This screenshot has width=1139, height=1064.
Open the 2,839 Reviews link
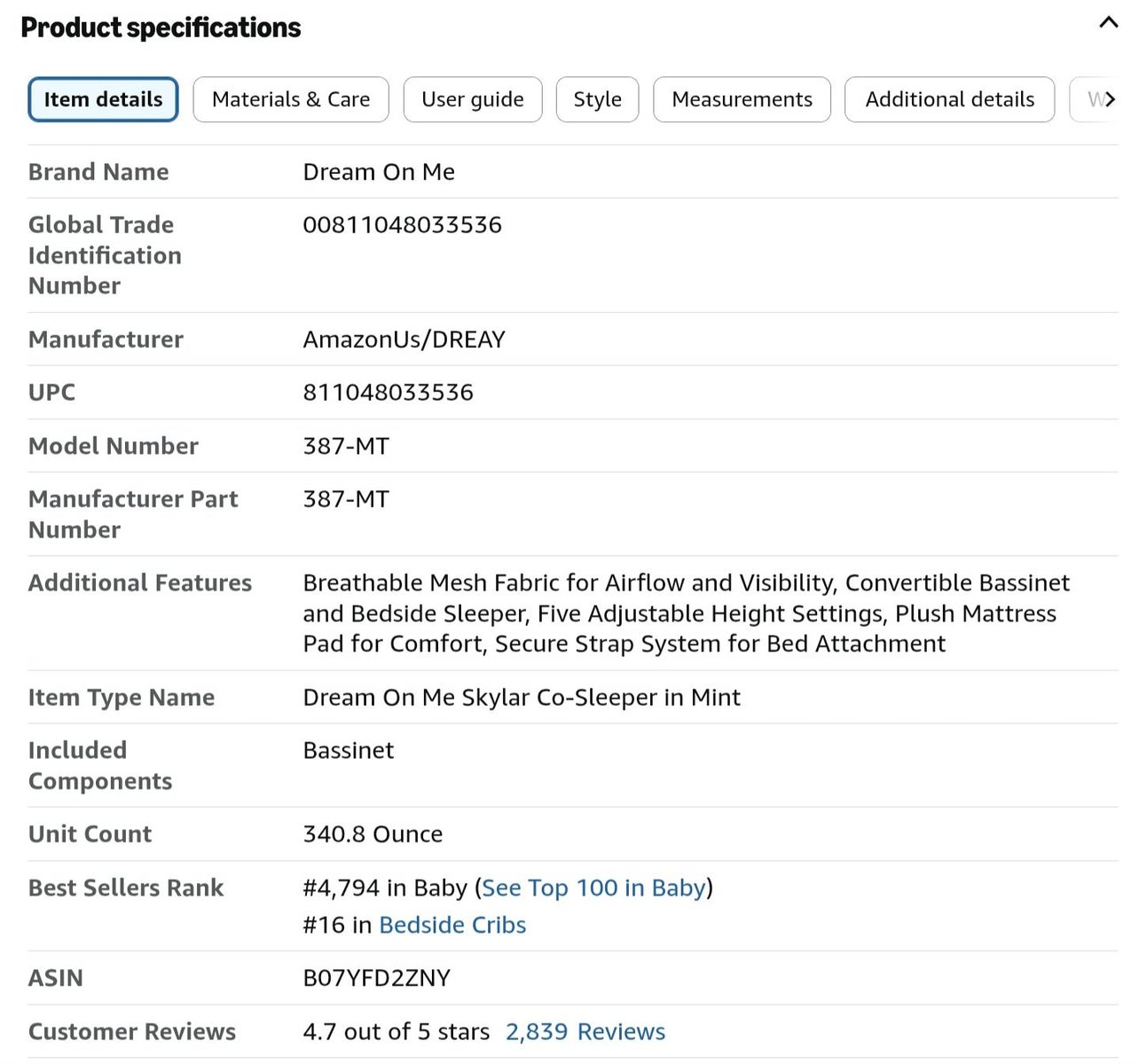click(x=585, y=1031)
